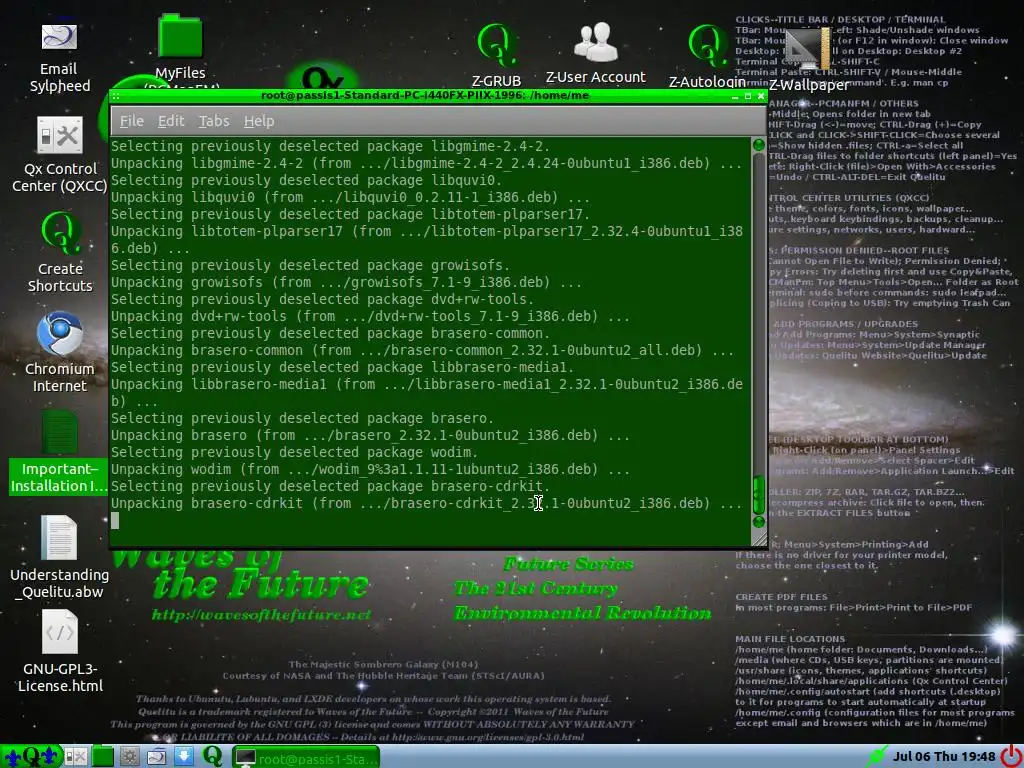
Task: Click the red power button in taskbar
Action: [x=1012, y=756]
